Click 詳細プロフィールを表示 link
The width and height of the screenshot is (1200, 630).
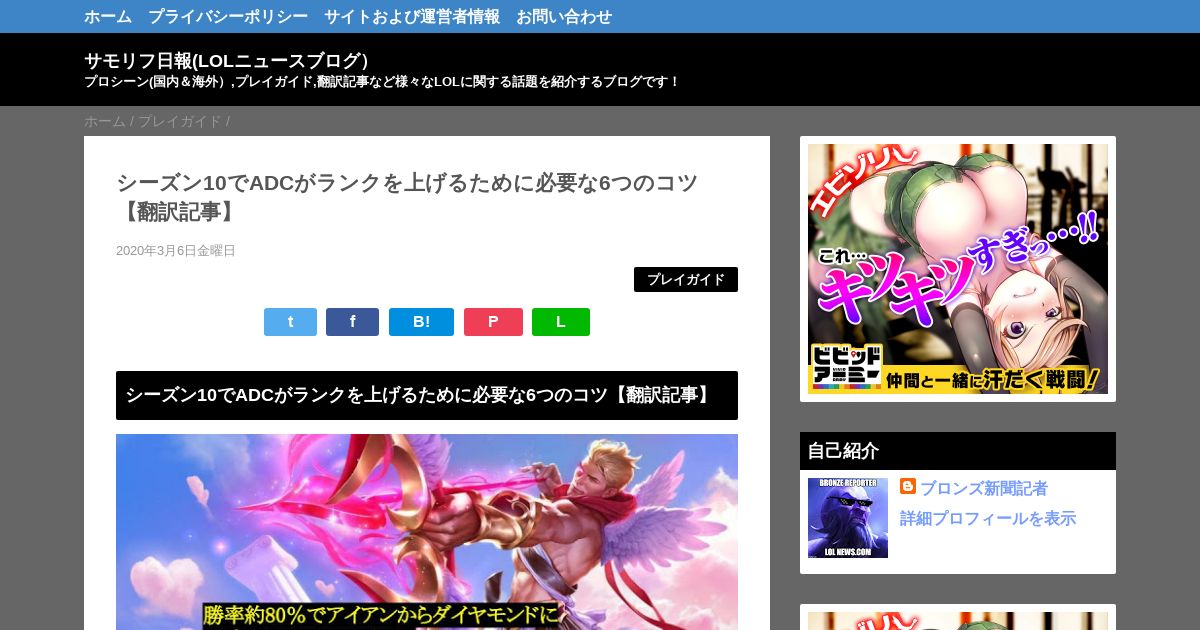(988, 518)
